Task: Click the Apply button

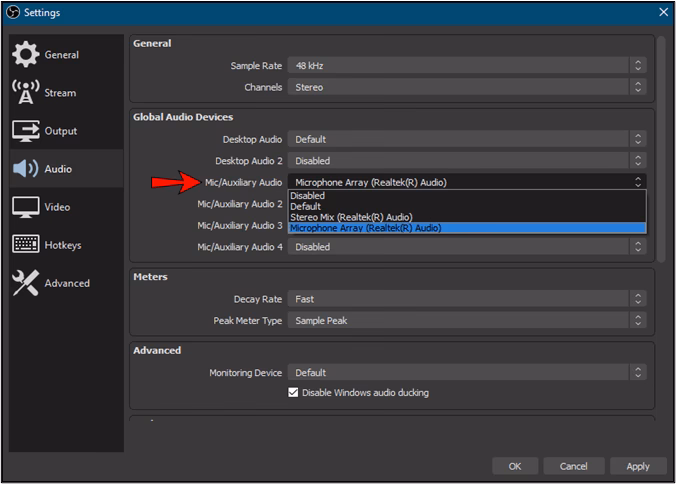Action: tap(638, 466)
